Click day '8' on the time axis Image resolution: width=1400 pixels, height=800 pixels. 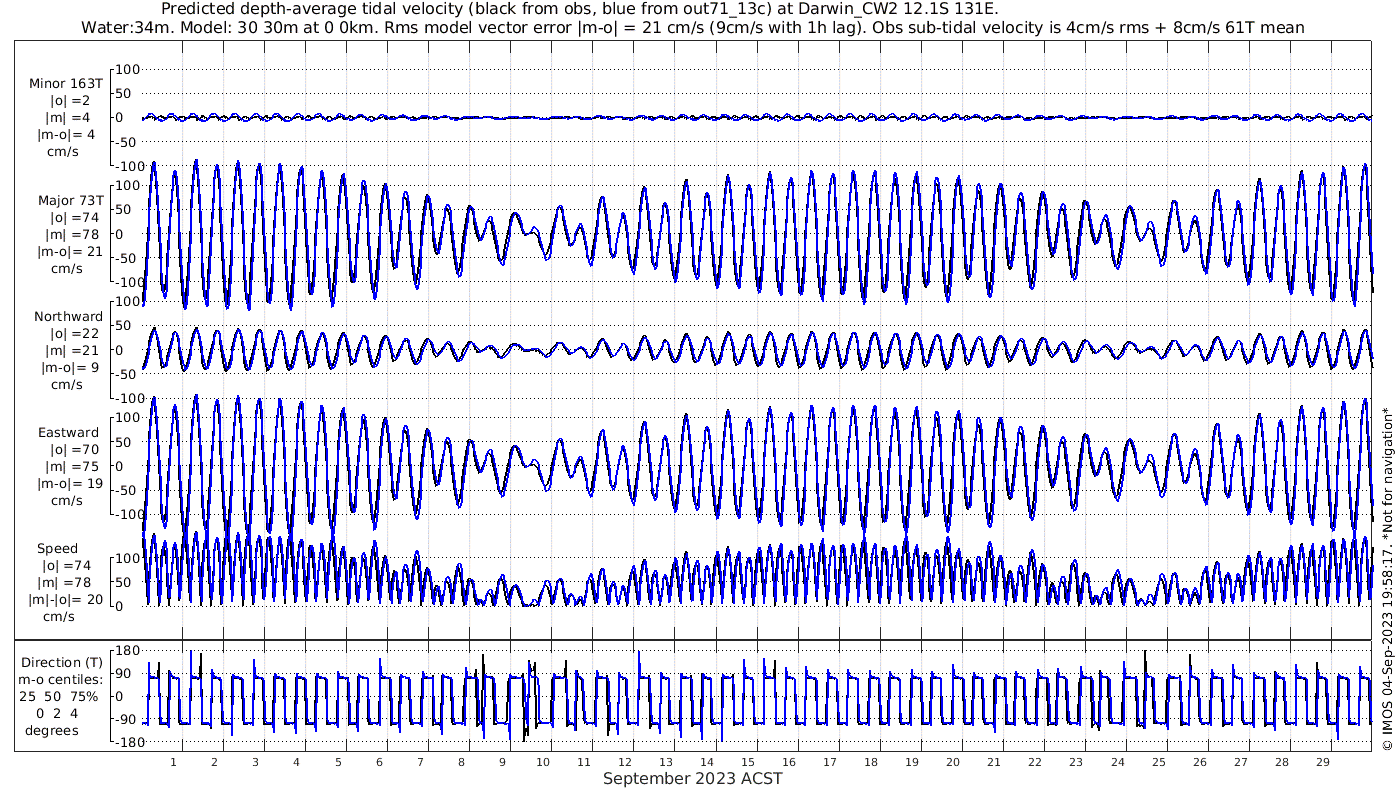(461, 762)
